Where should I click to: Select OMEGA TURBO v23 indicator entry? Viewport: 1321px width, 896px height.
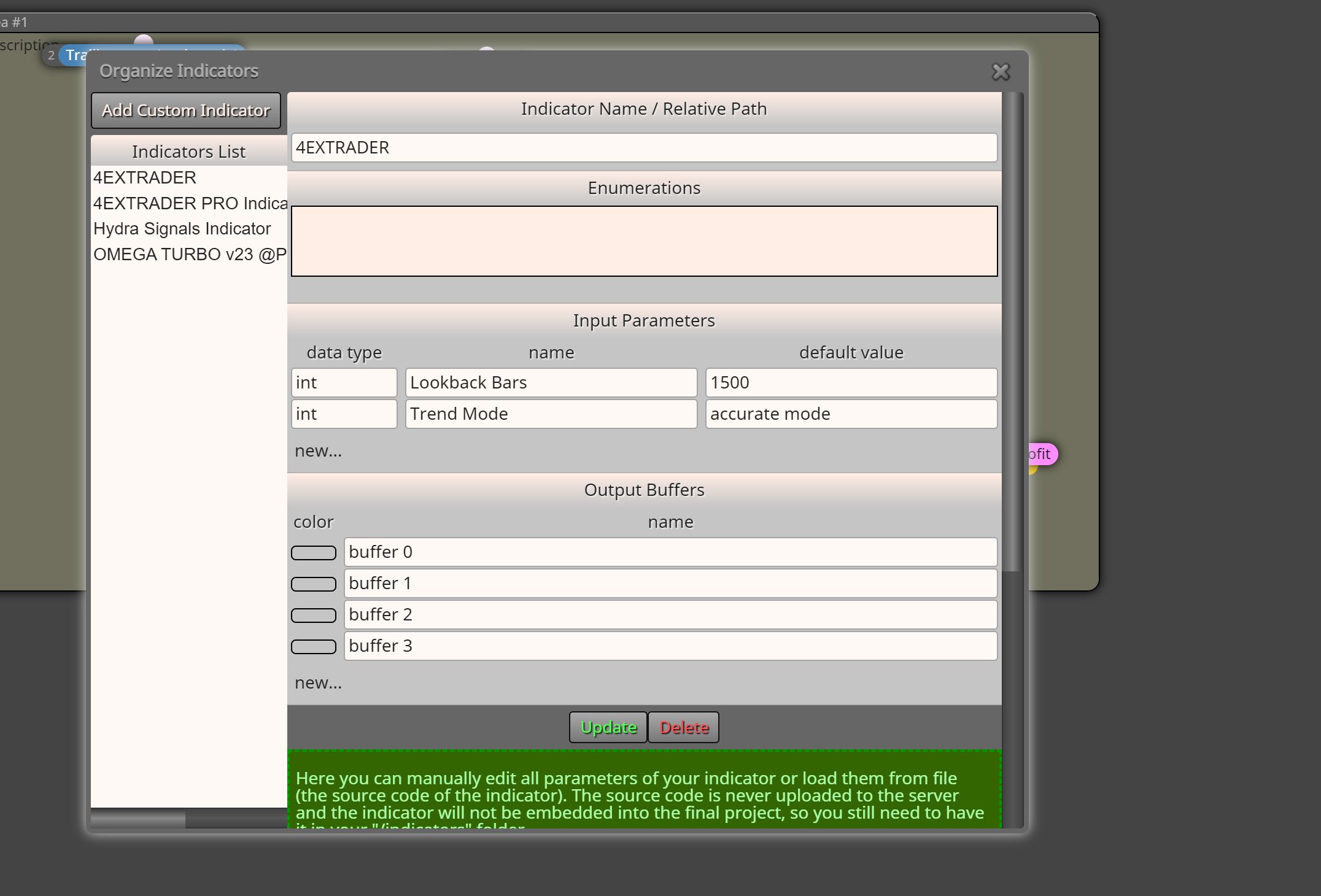pos(189,255)
